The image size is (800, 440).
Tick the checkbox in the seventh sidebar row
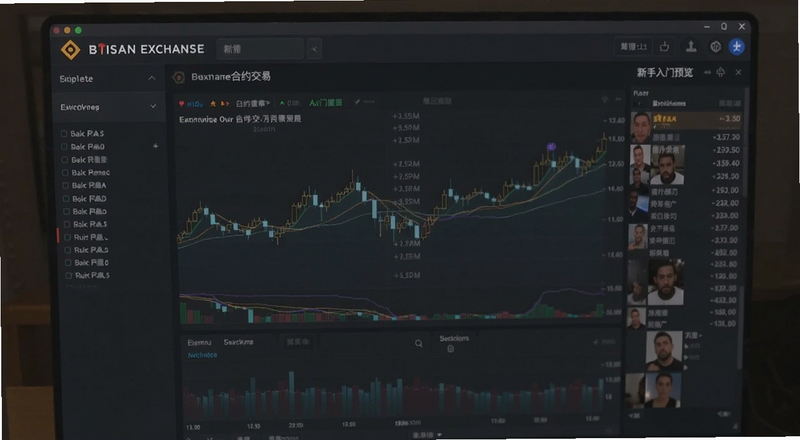tap(66, 211)
